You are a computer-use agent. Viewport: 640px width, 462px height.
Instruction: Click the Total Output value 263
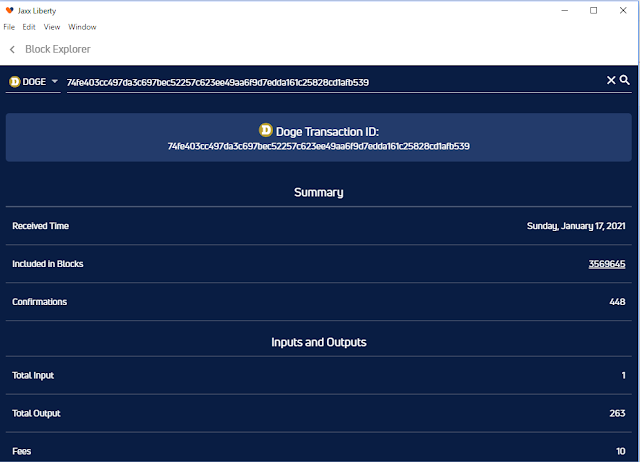(617, 413)
